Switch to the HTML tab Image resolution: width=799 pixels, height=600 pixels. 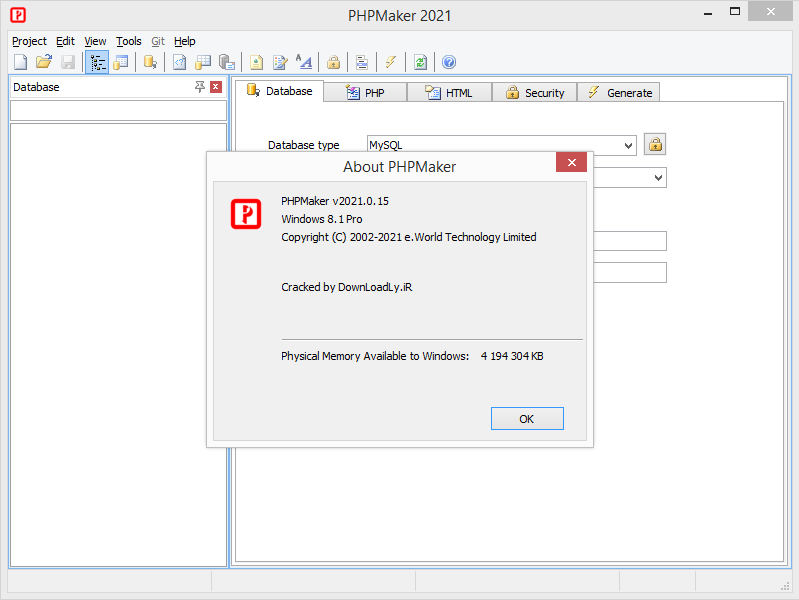pyautogui.click(x=449, y=93)
